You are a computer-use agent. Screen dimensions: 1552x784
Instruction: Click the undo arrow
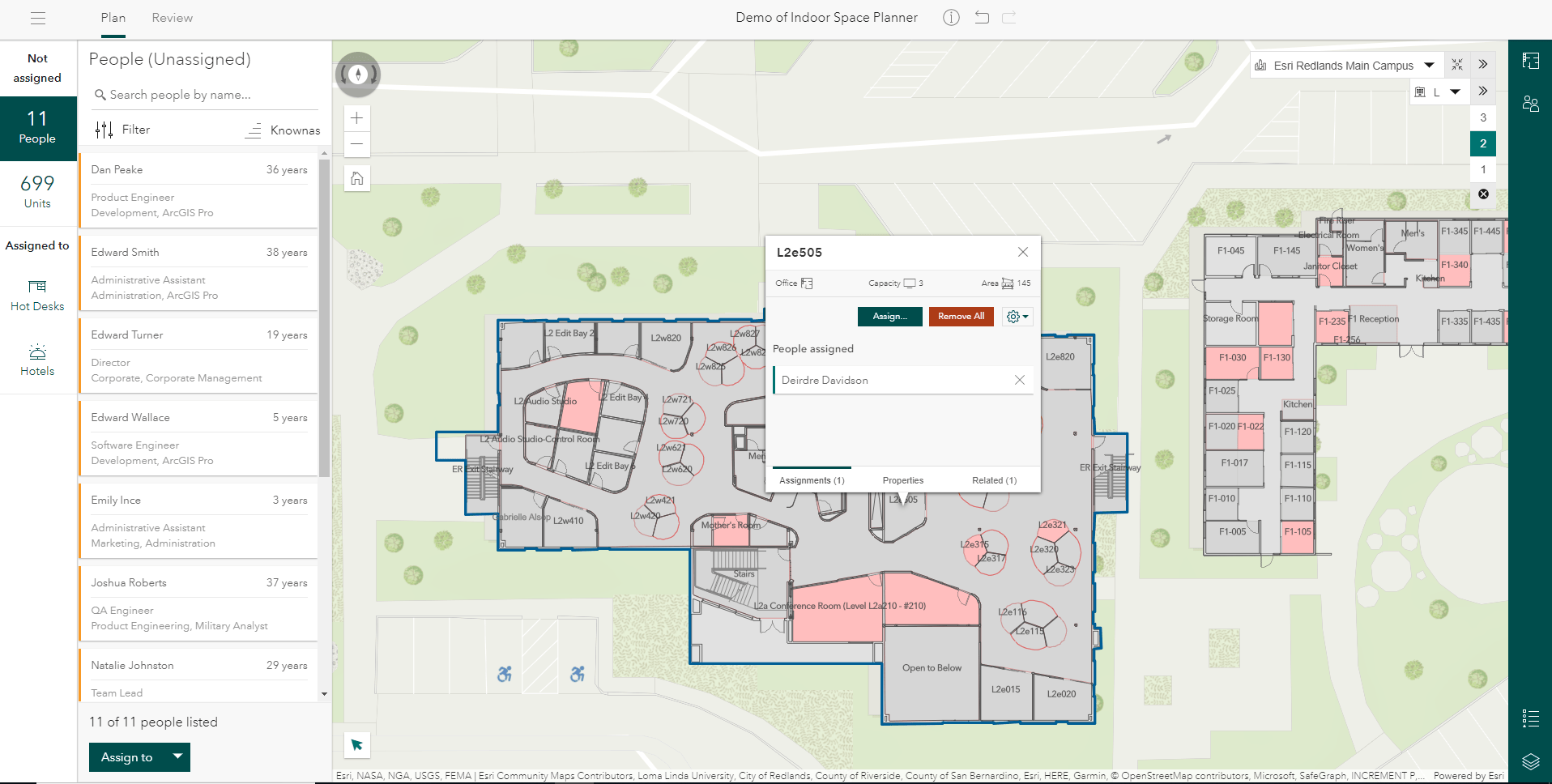tap(981, 17)
